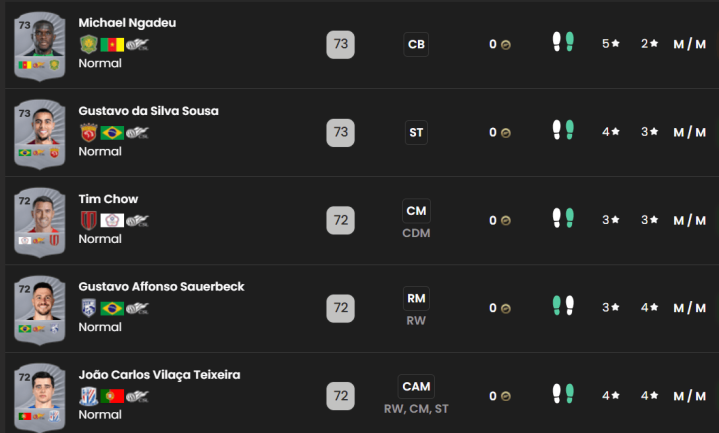Open the Michael Ngadeu player name link

(x=127, y=23)
